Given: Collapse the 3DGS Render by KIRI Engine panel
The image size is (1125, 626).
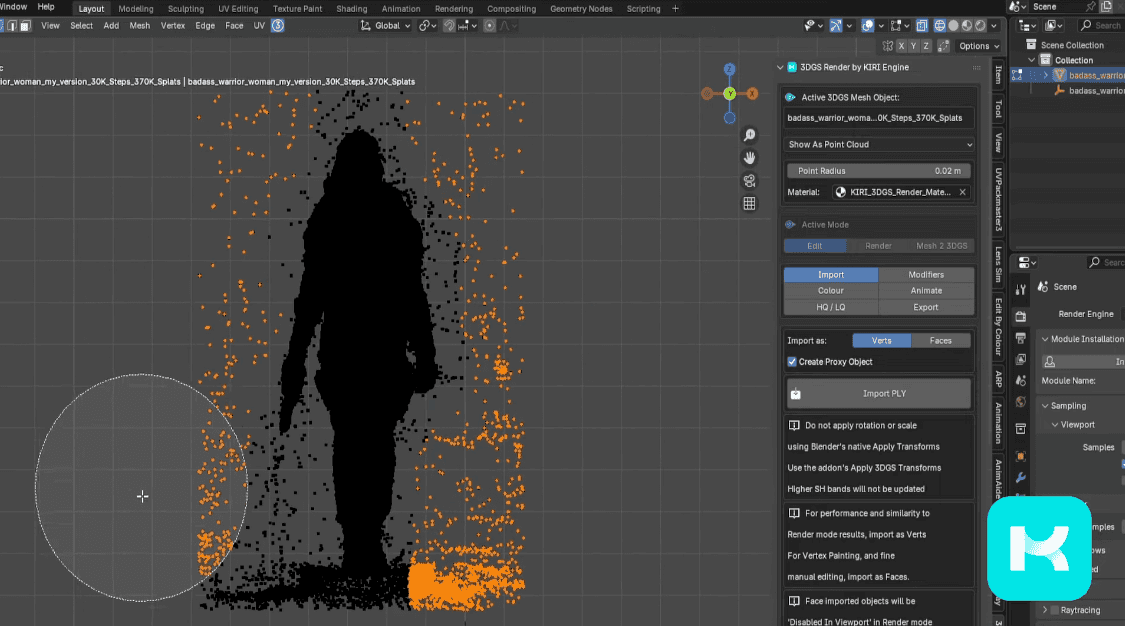Looking at the screenshot, I should tap(782, 67).
